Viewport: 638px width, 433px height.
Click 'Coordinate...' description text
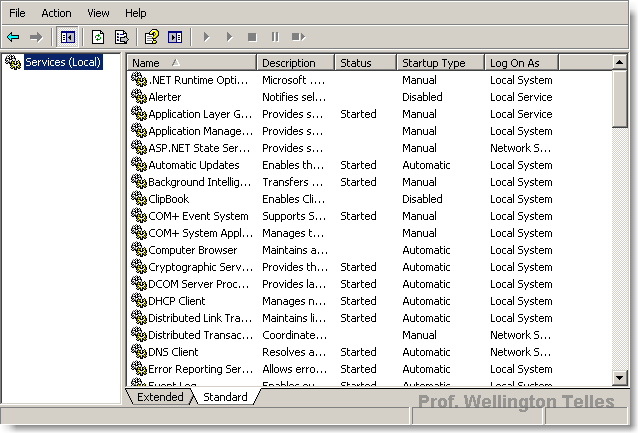(x=295, y=335)
